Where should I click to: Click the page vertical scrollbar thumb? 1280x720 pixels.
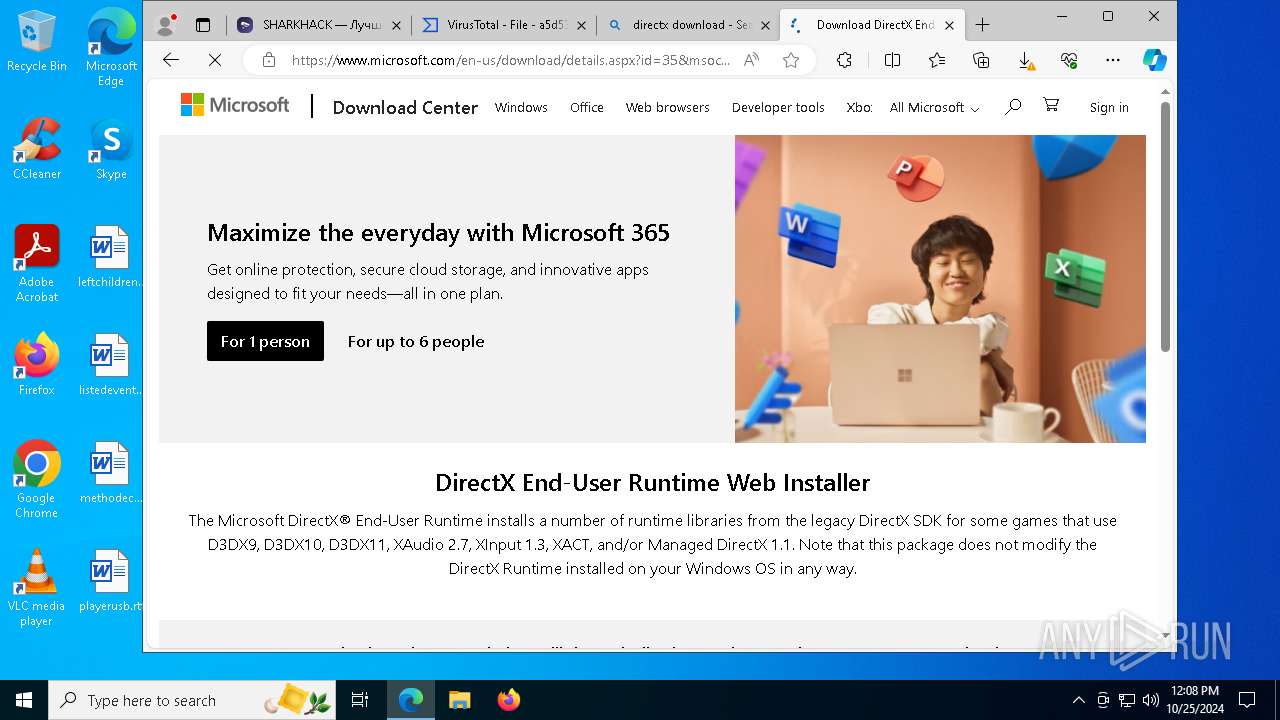click(1165, 225)
